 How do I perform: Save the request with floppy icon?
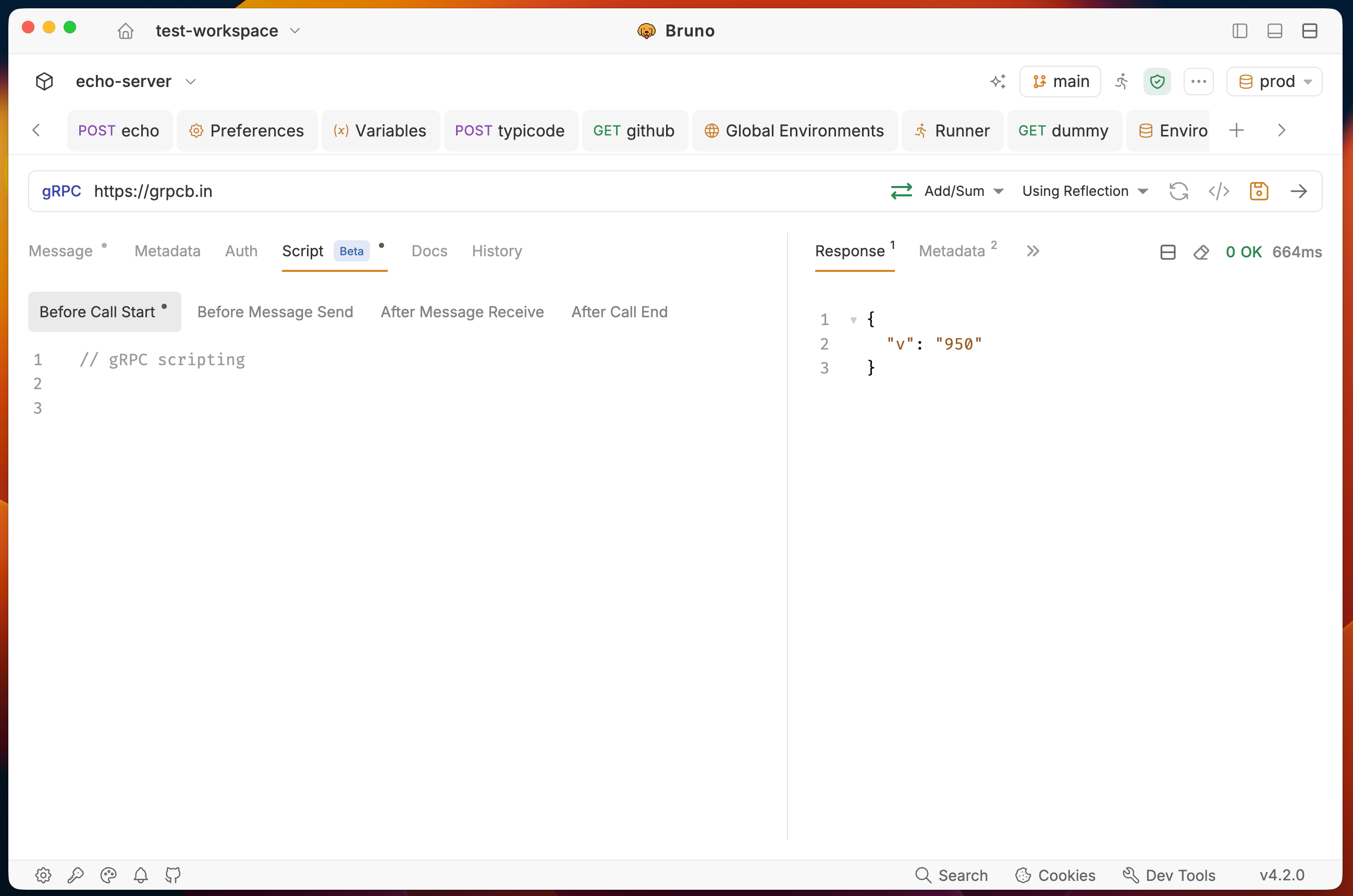1259,191
